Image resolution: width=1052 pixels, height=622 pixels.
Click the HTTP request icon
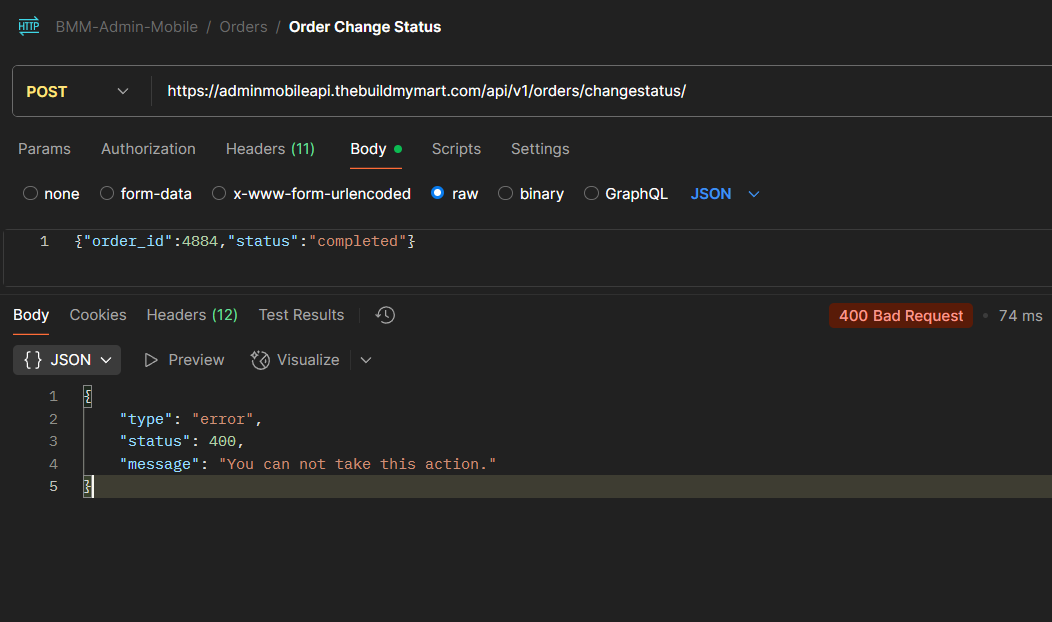(x=29, y=26)
